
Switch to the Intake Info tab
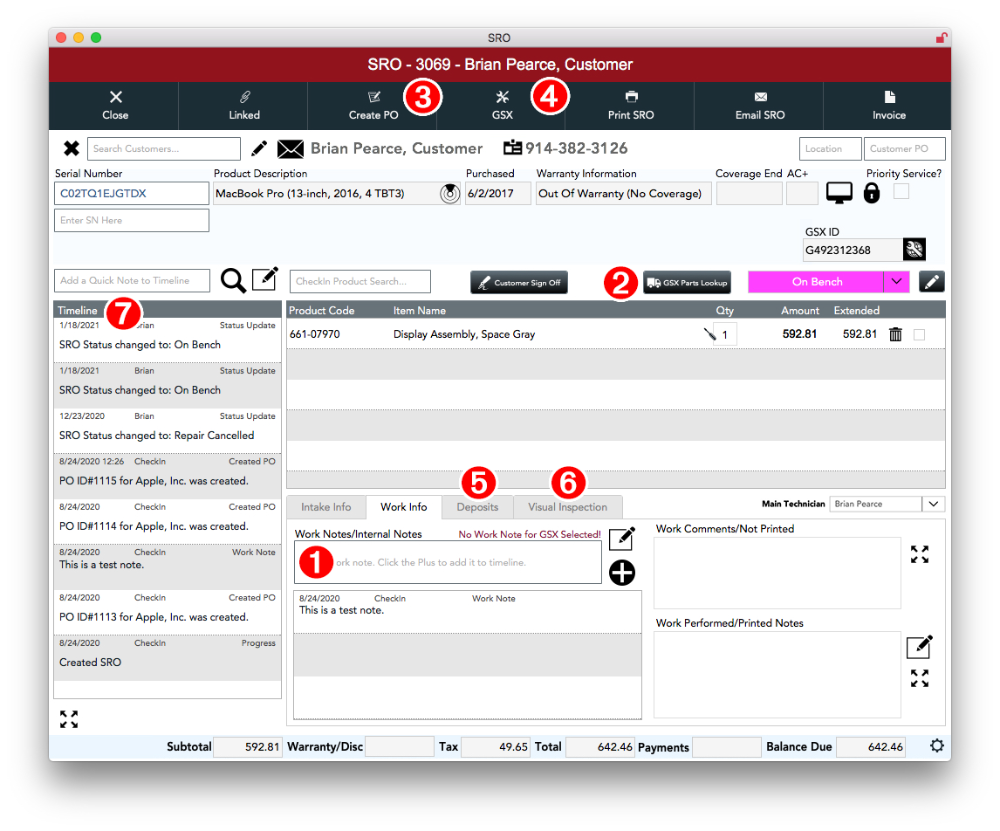click(326, 507)
